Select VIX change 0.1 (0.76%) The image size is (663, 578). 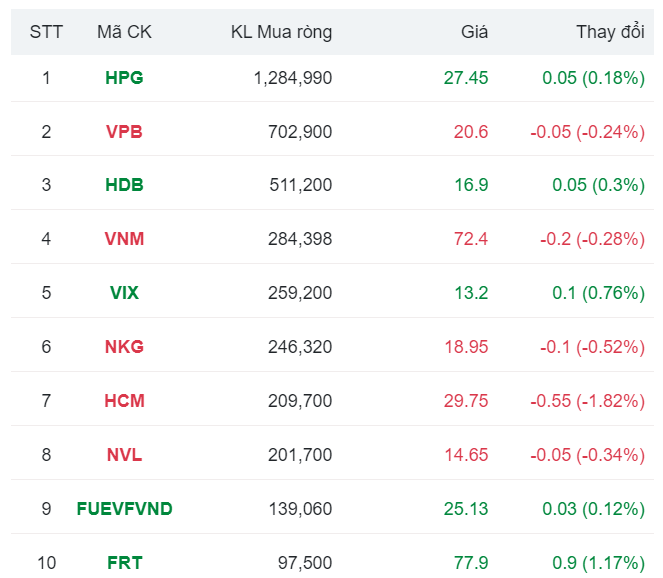click(598, 293)
